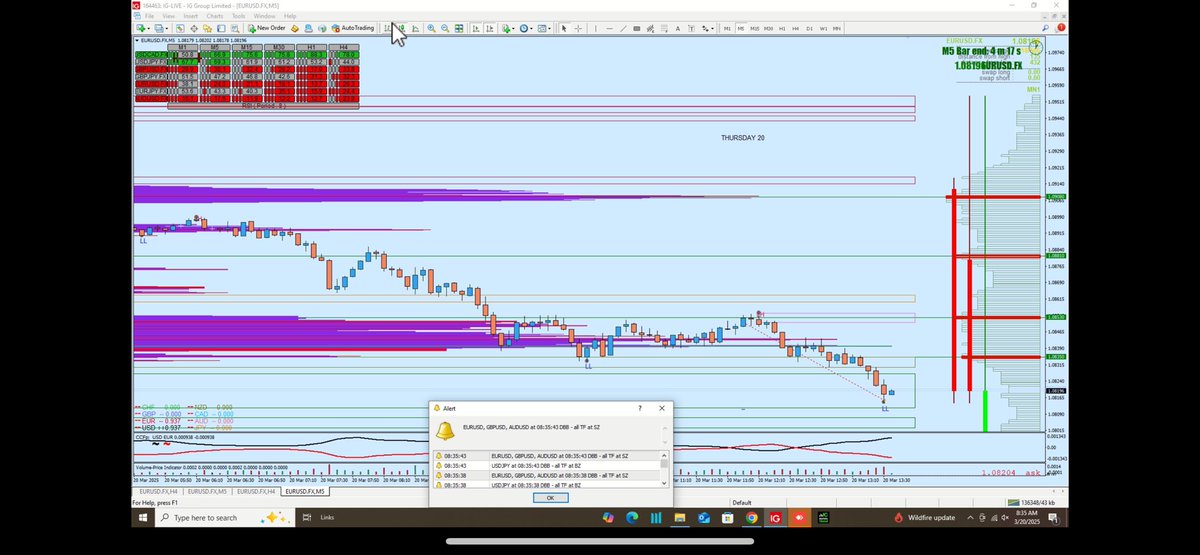The height and width of the screenshot is (555, 1200).
Task: Select the Fibonacci retracement tool
Action: [x=664, y=28]
